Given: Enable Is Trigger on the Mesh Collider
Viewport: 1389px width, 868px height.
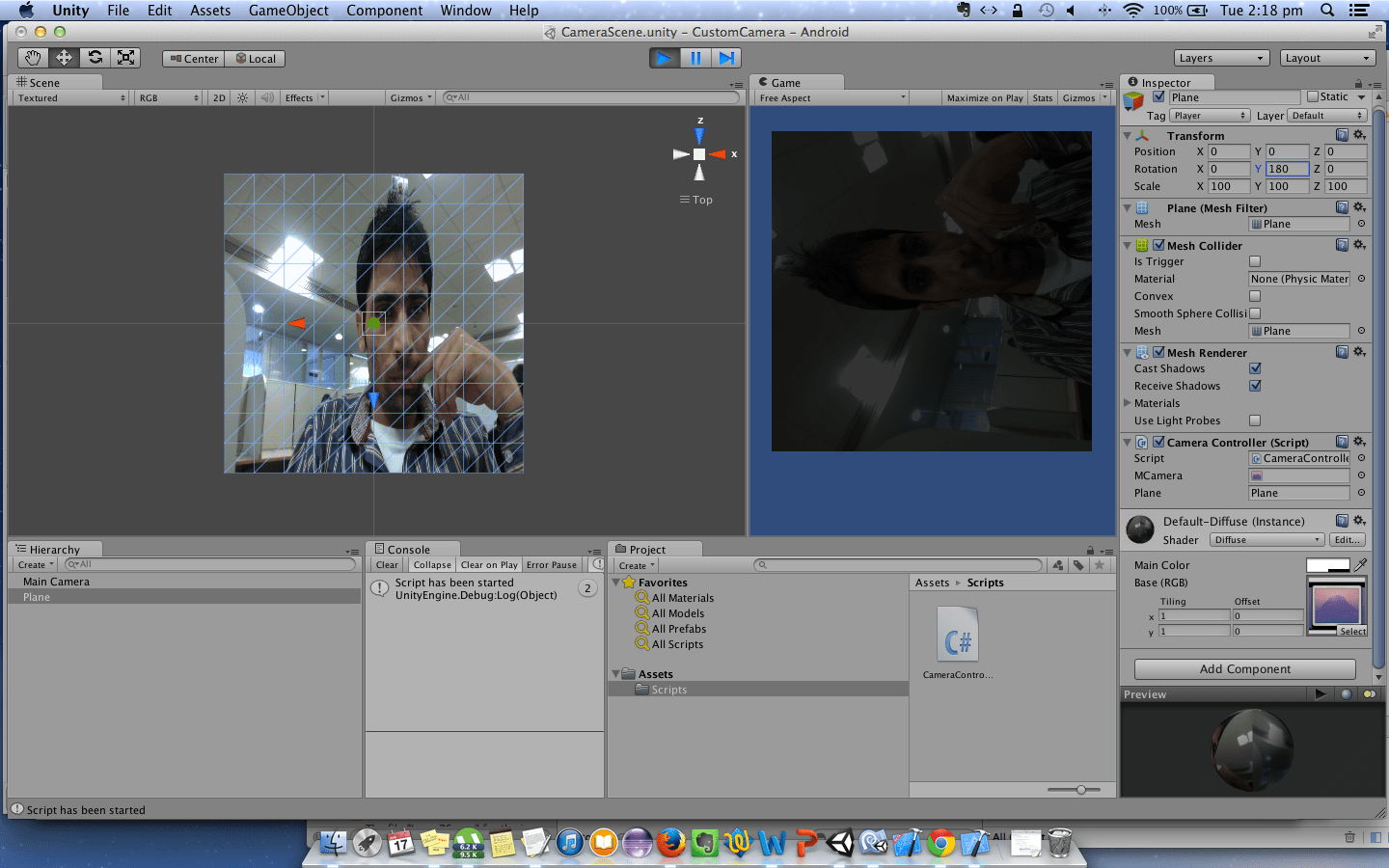Looking at the screenshot, I should 1255,261.
